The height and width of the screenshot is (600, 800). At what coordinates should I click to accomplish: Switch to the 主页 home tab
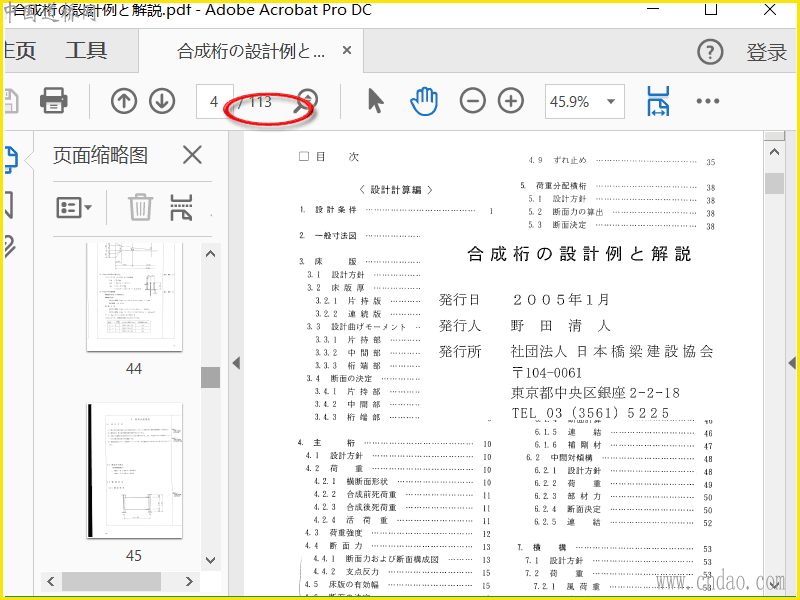(20, 51)
